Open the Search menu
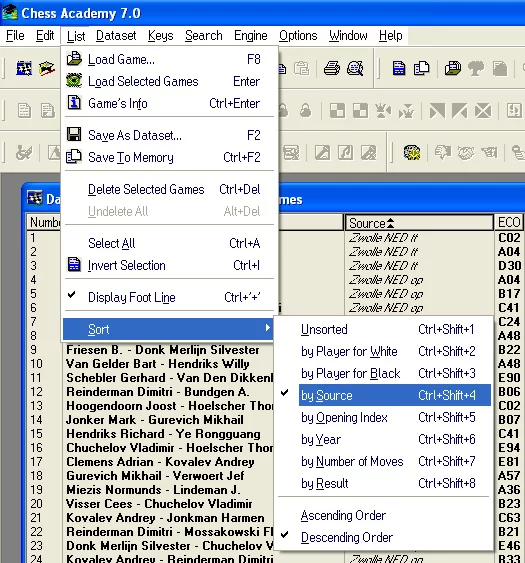The height and width of the screenshot is (563, 525). [x=204, y=36]
